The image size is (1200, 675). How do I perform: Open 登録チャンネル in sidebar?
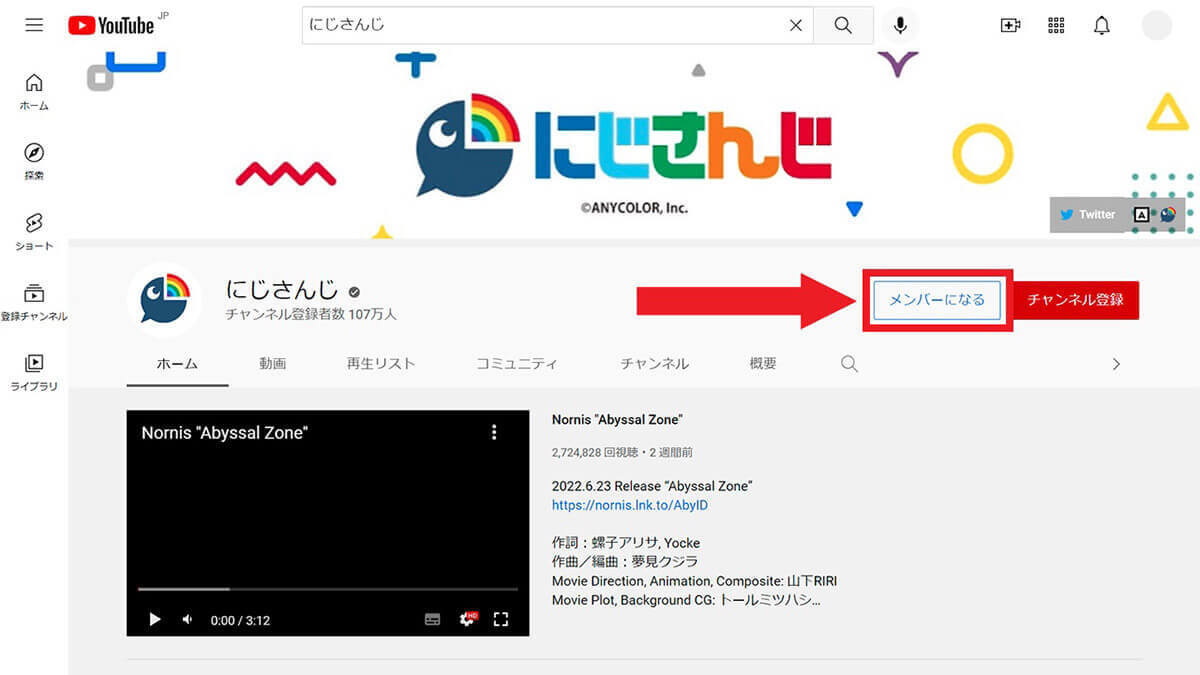click(34, 302)
